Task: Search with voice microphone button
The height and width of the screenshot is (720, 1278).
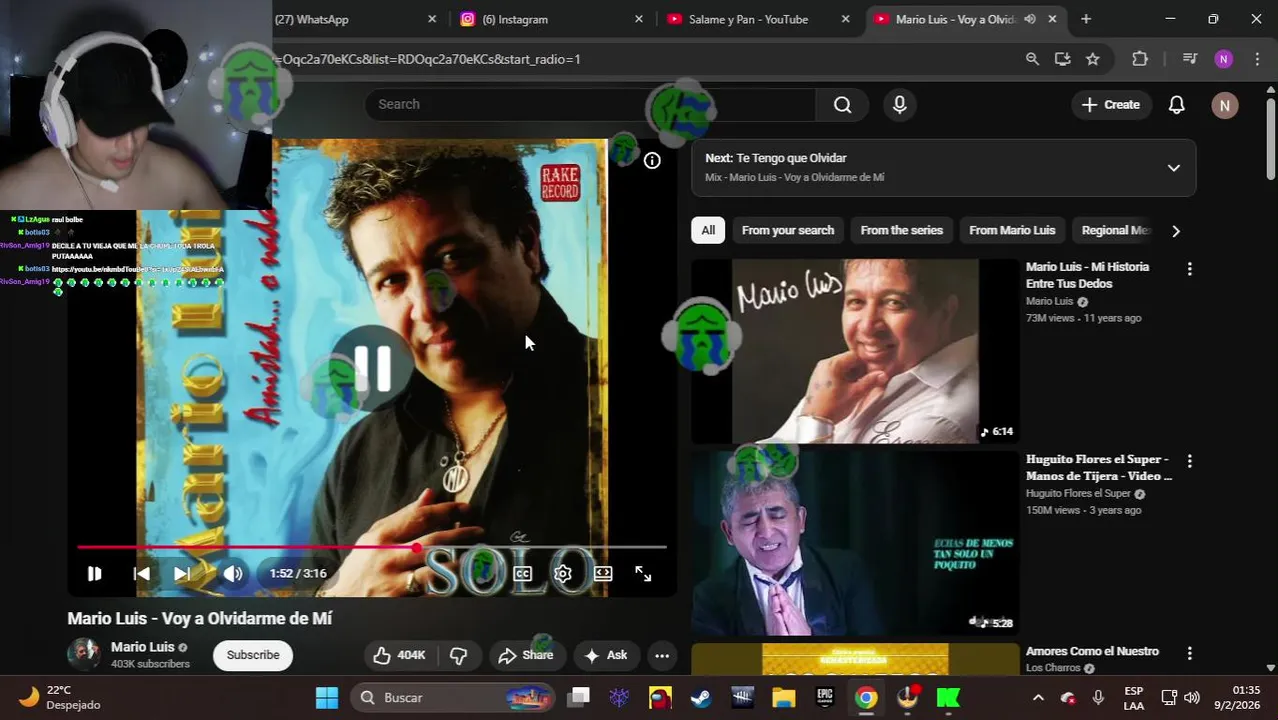Action: [900, 104]
